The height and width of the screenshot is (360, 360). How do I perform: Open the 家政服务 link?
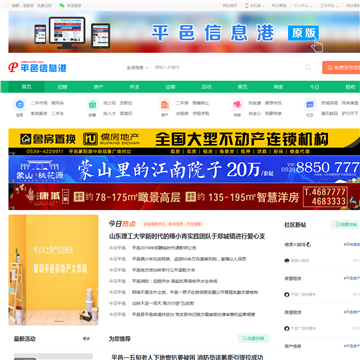[39, 113]
